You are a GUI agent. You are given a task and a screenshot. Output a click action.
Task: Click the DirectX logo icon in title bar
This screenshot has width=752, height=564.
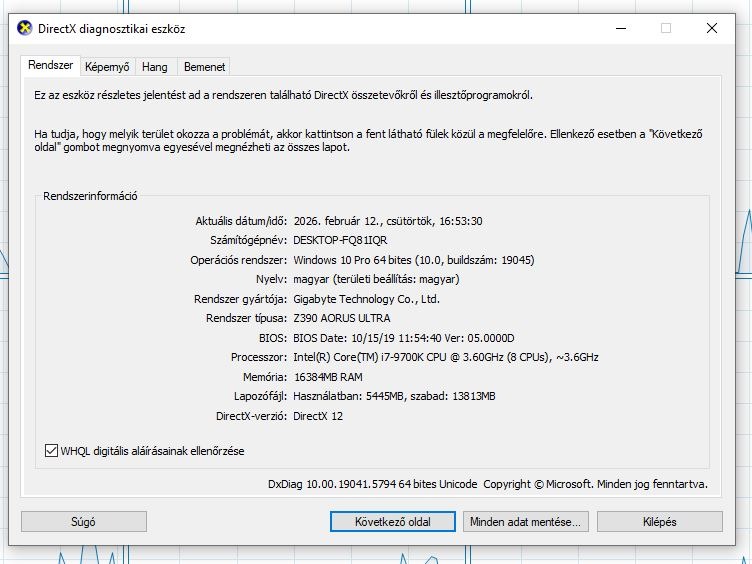[x=24, y=28]
